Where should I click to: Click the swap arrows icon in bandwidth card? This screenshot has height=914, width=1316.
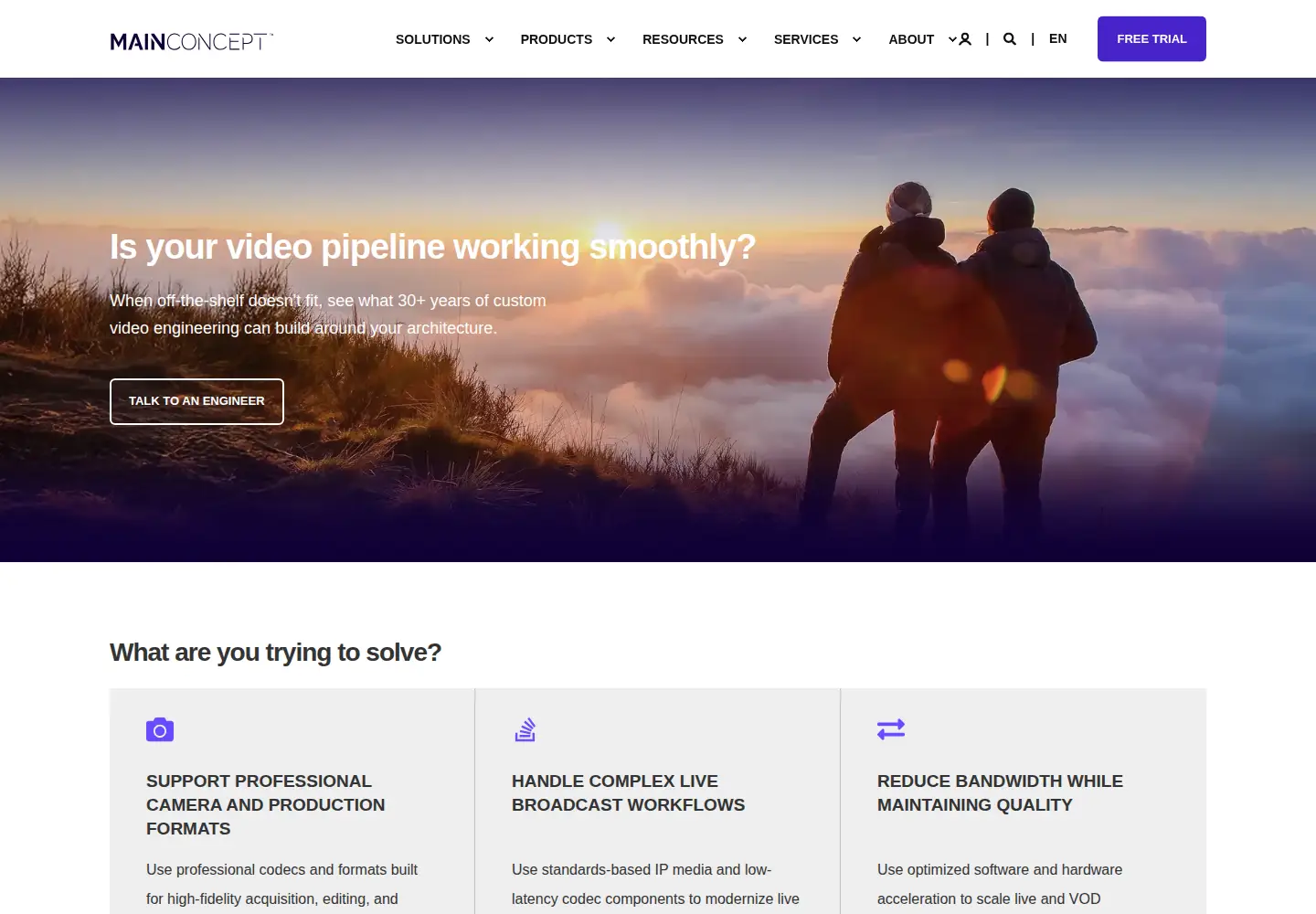click(x=891, y=728)
